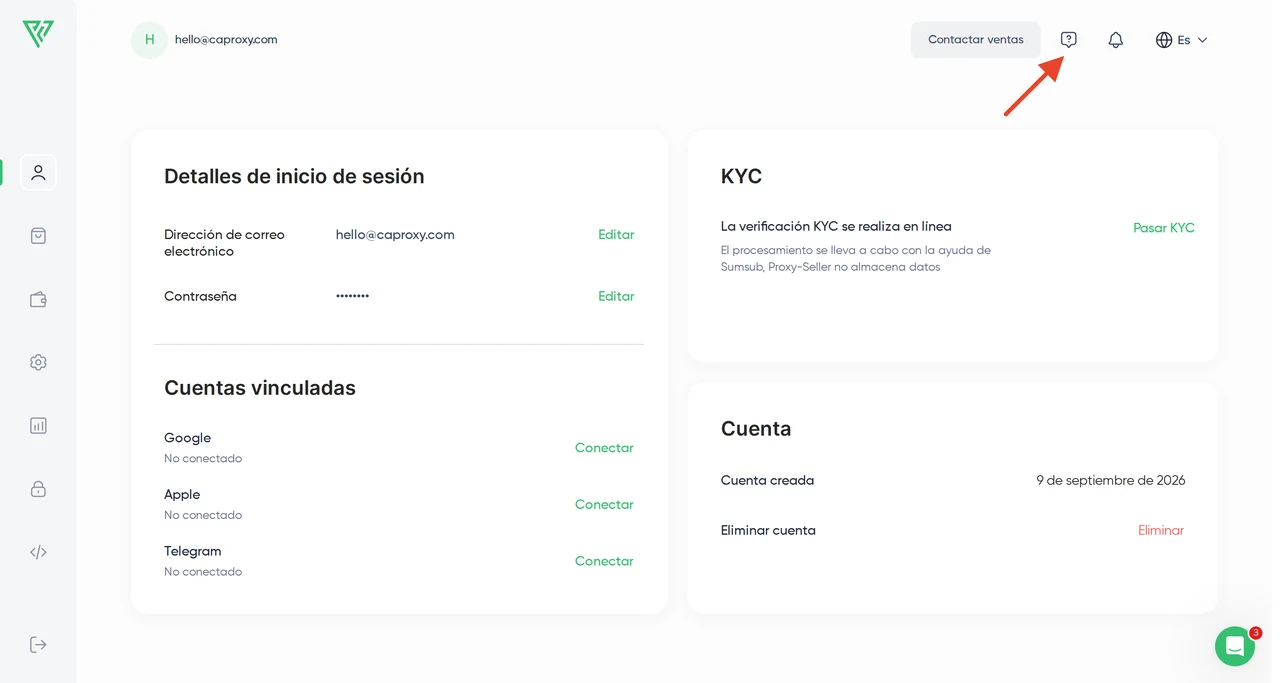Open the shopping bag orders icon
Image resolution: width=1280 pixels, height=683 pixels.
(x=38, y=236)
